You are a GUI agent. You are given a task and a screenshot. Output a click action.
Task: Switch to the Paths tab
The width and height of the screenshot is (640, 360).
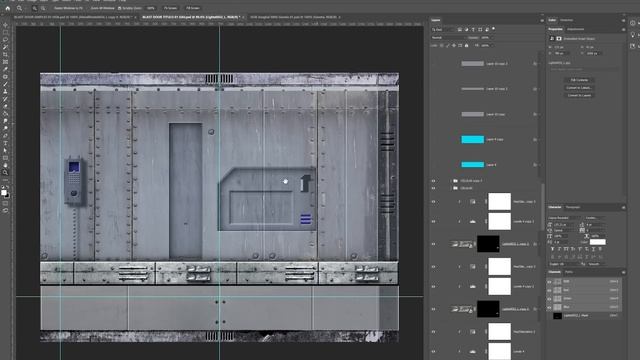pyautogui.click(x=569, y=272)
